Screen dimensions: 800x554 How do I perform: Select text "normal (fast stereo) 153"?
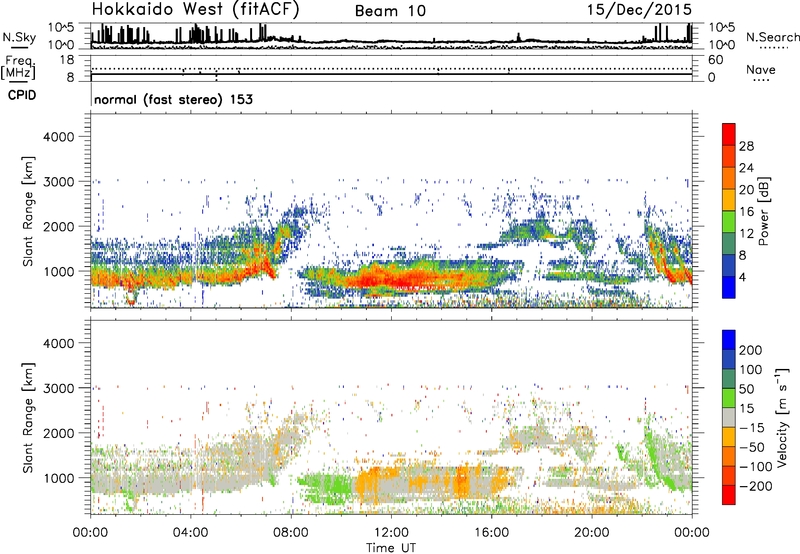point(173,99)
